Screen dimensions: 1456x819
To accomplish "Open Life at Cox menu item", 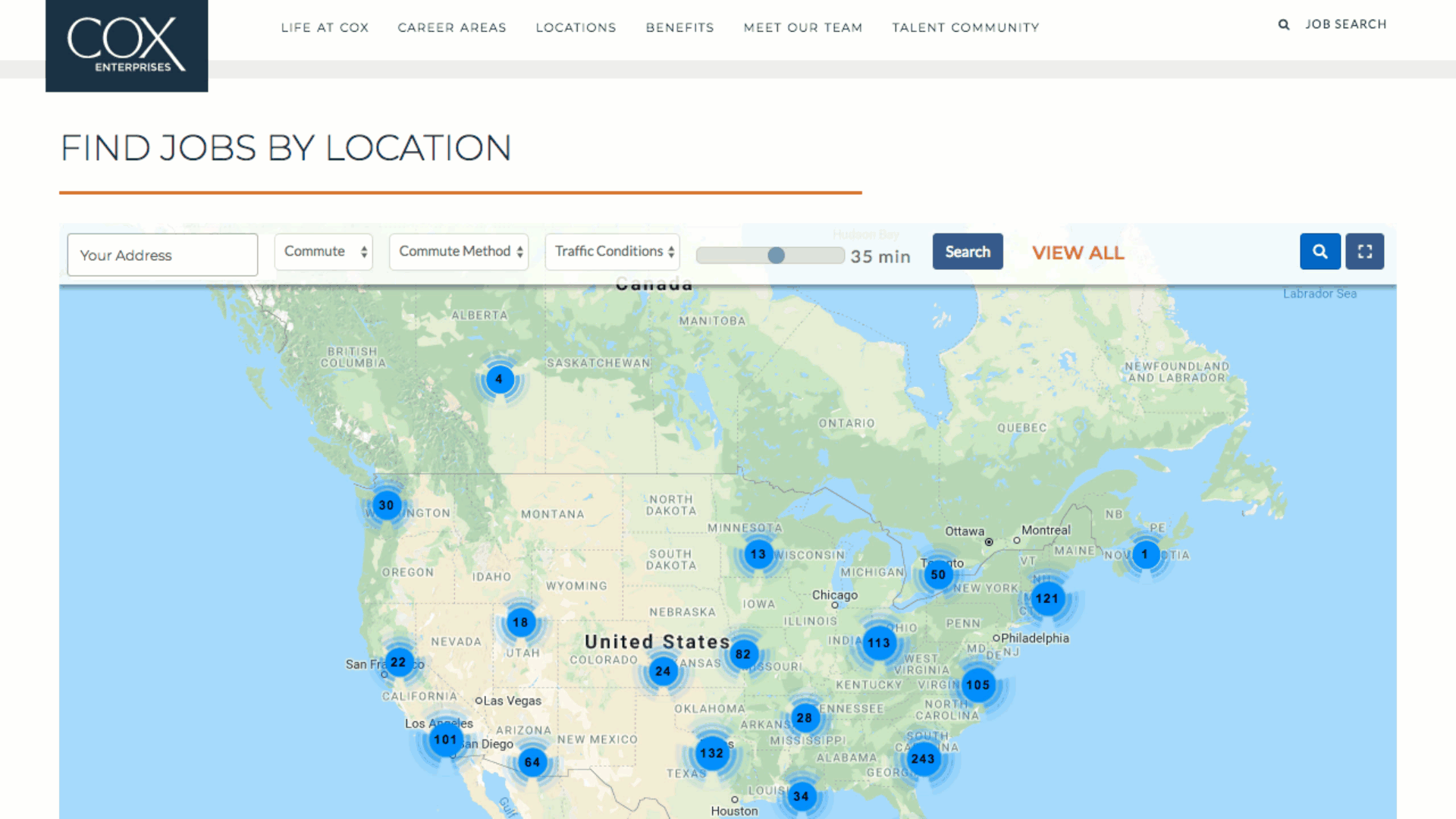I will click(x=325, y=27).
